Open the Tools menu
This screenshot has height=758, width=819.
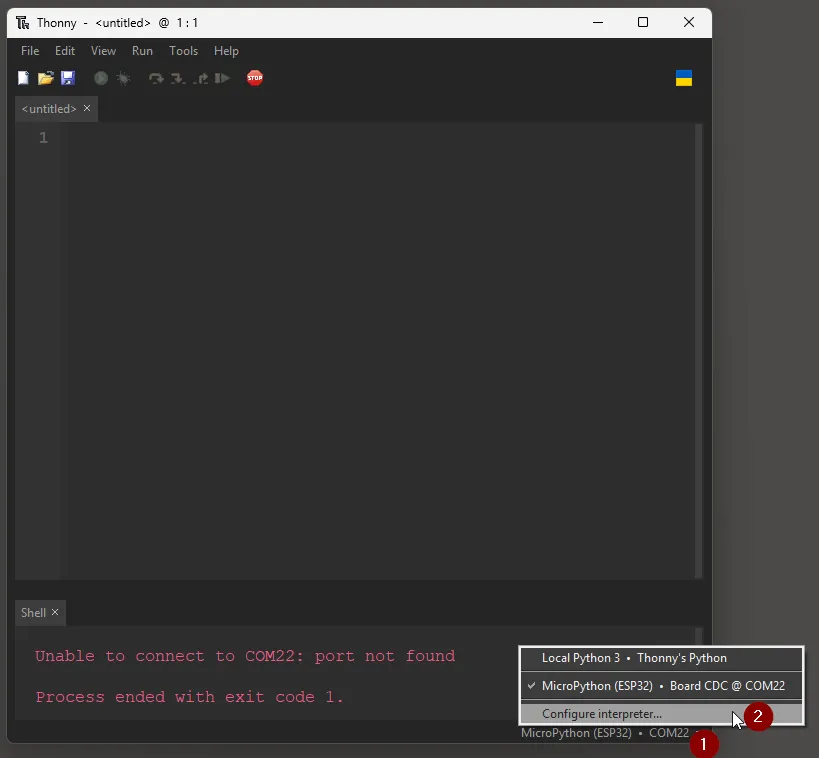click(183, 51)
